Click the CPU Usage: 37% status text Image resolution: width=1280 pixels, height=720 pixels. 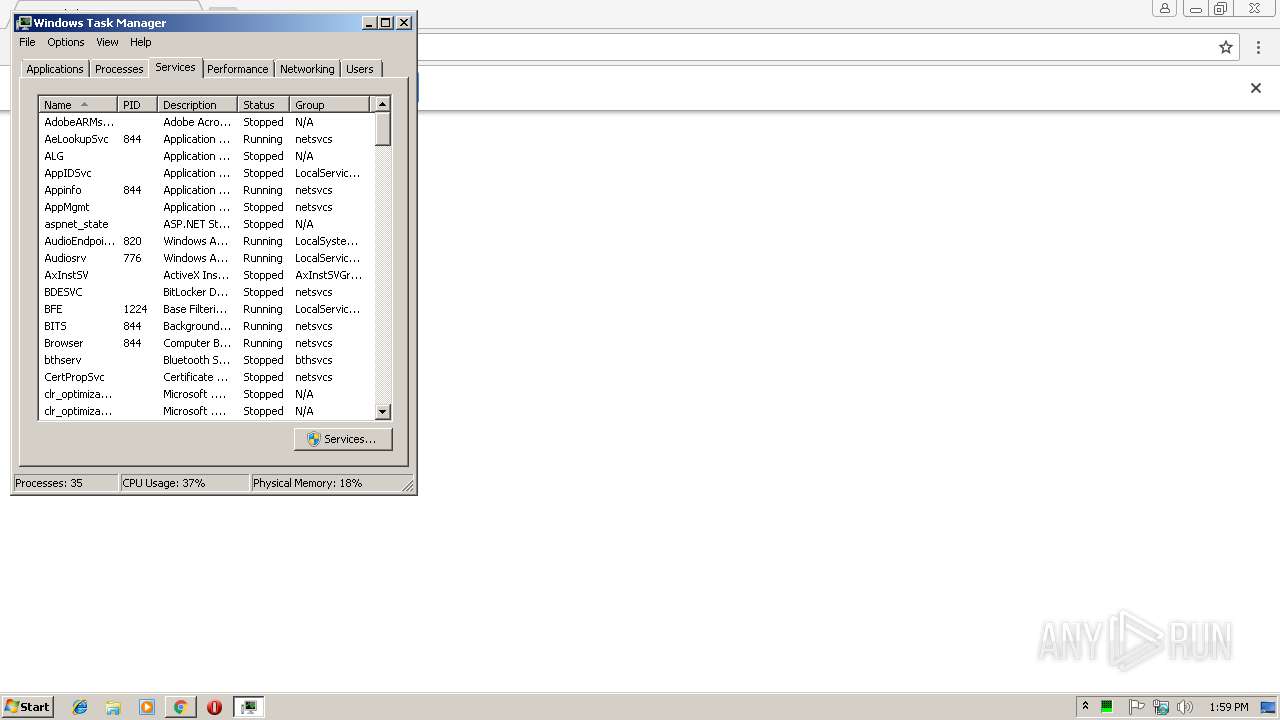pyautogui.click(x=164, y=483)
